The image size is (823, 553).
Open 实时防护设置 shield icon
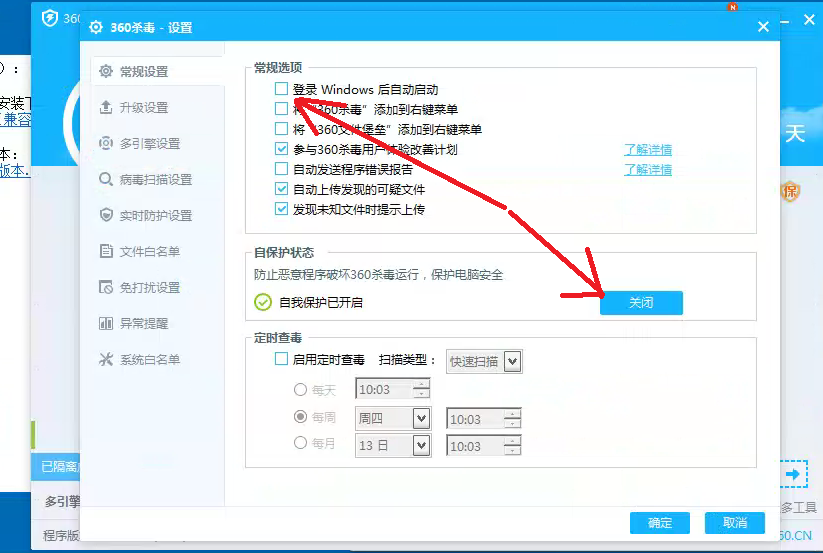106,215
